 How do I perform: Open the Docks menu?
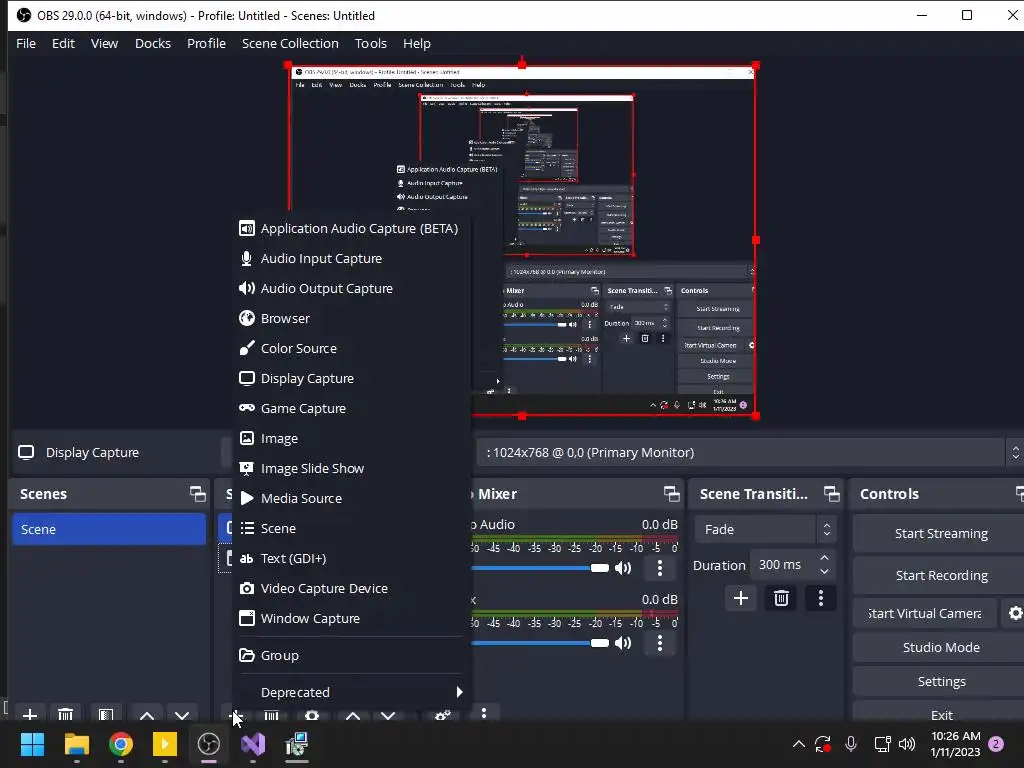tap(153, 44)
